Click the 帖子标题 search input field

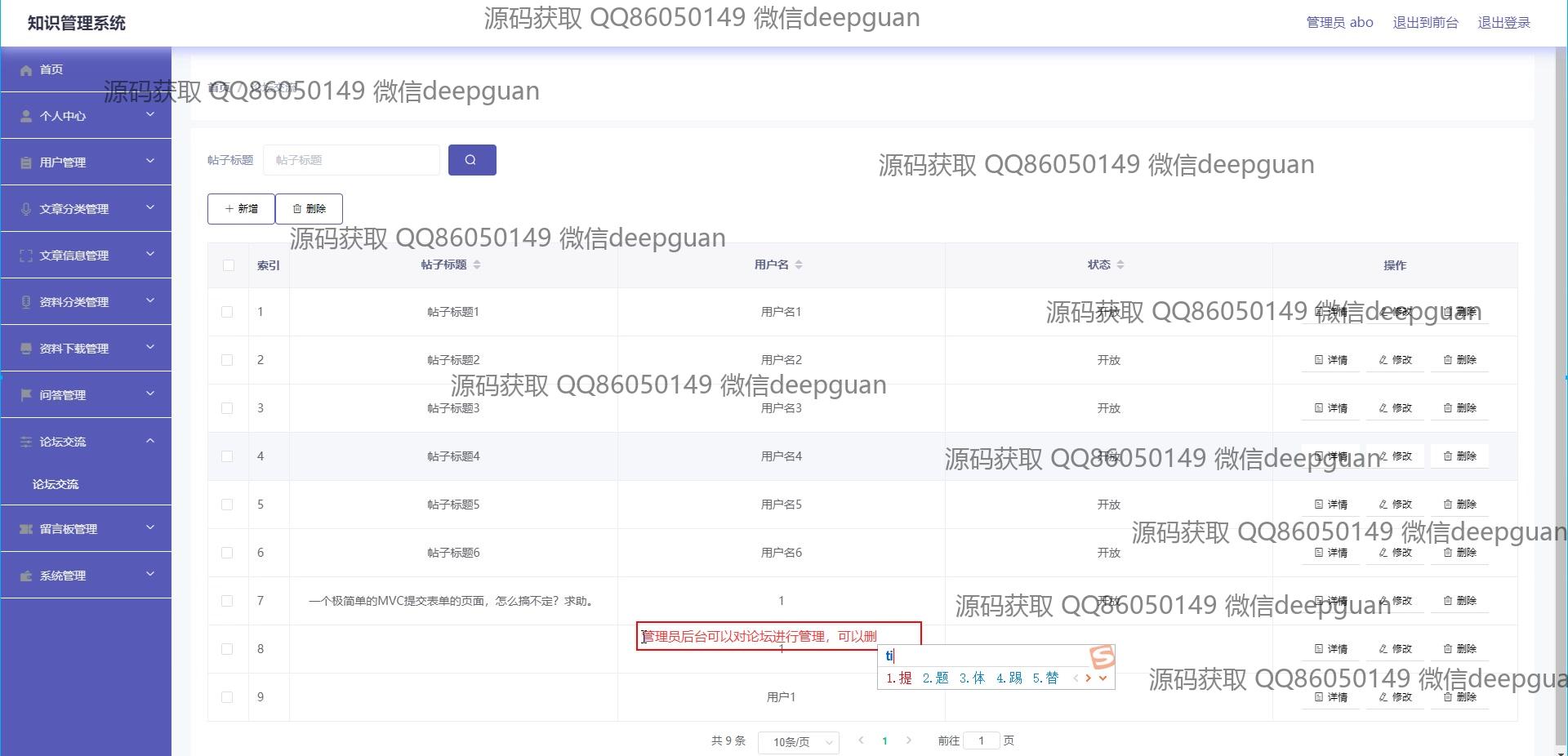(351, 160)
